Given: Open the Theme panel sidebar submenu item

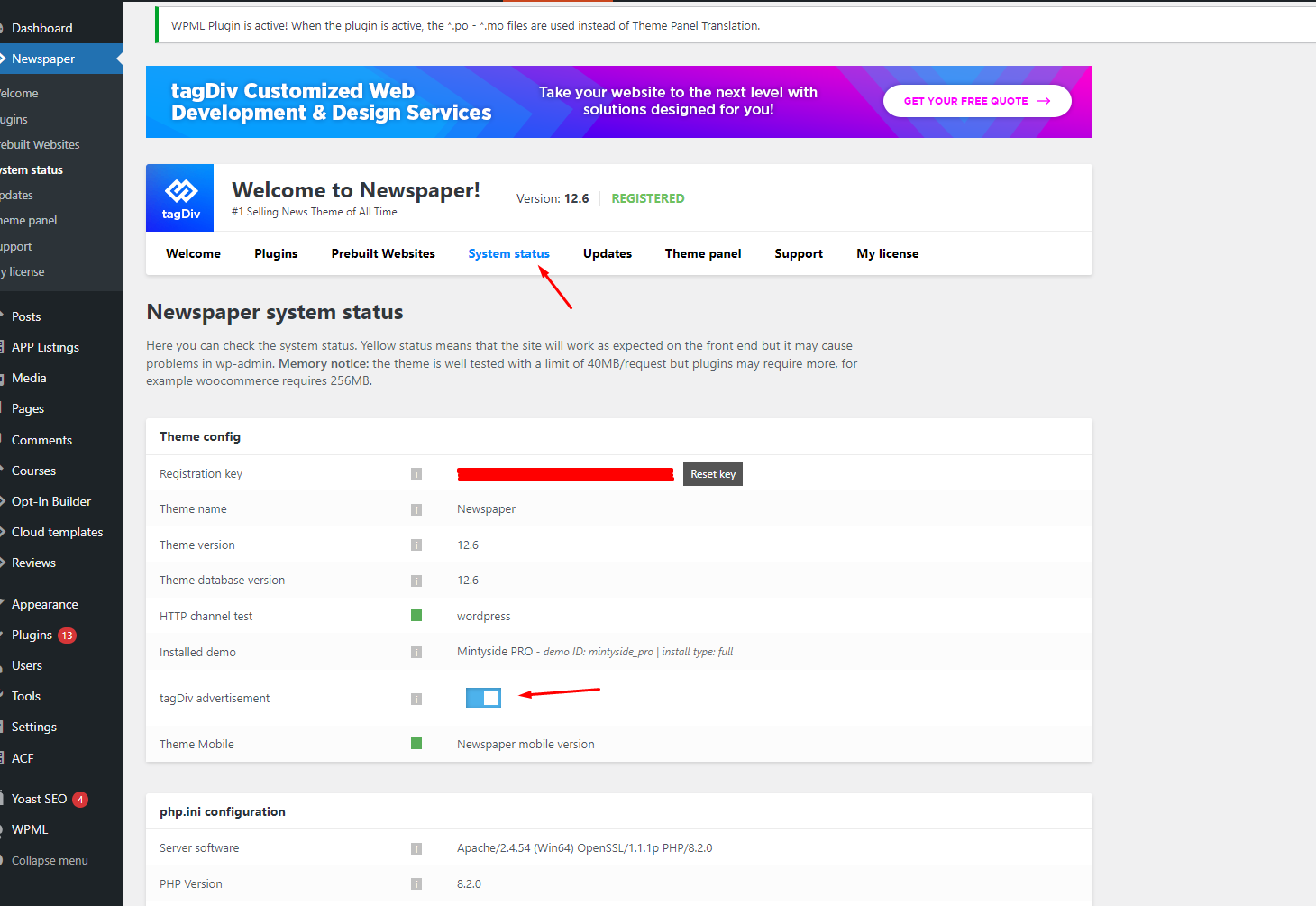Looking at the screenshot, I should pyautogui.click(x=29, y=220).
